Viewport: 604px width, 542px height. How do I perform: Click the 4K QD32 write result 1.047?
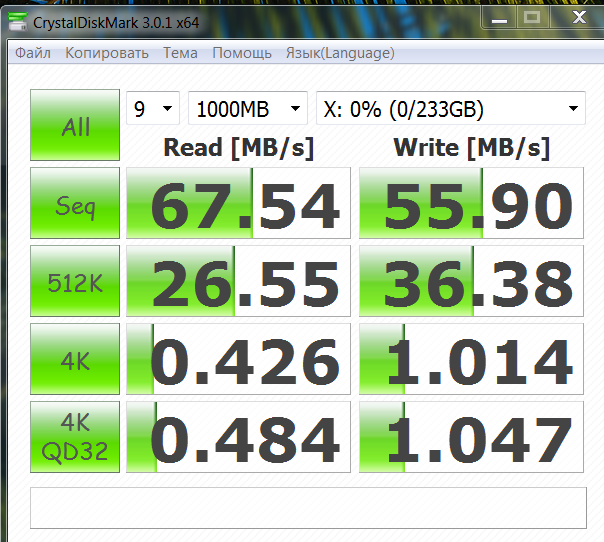[x=471, y=437]
